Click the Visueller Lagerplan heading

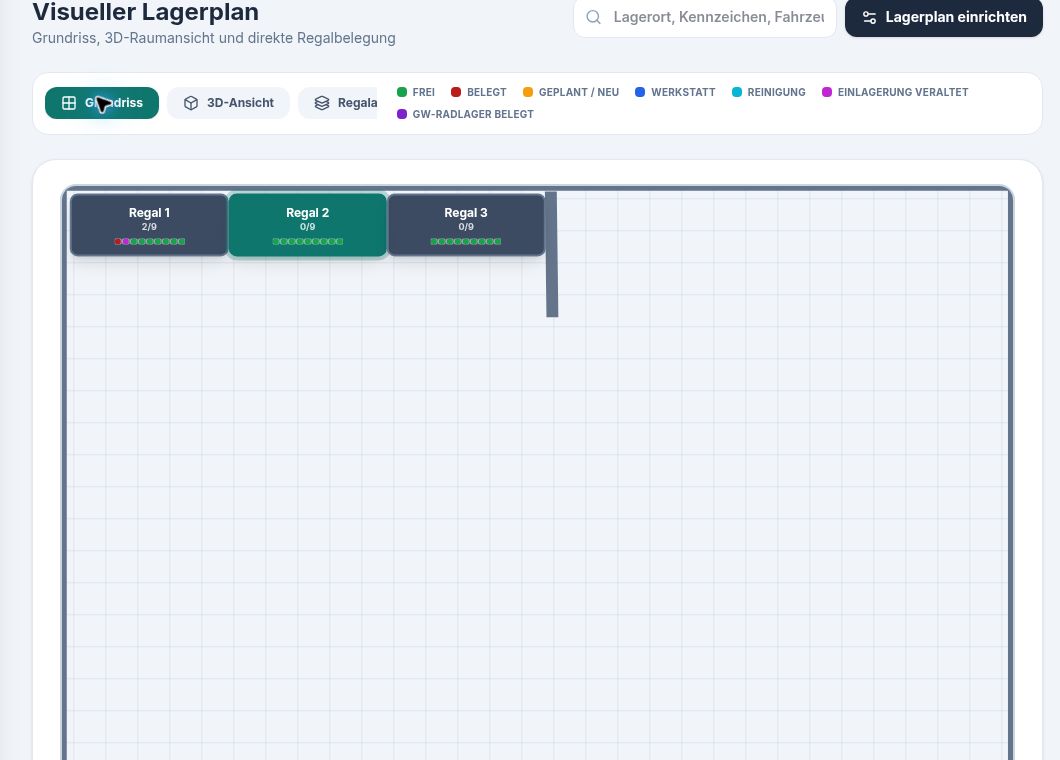(x=145, y=12)
